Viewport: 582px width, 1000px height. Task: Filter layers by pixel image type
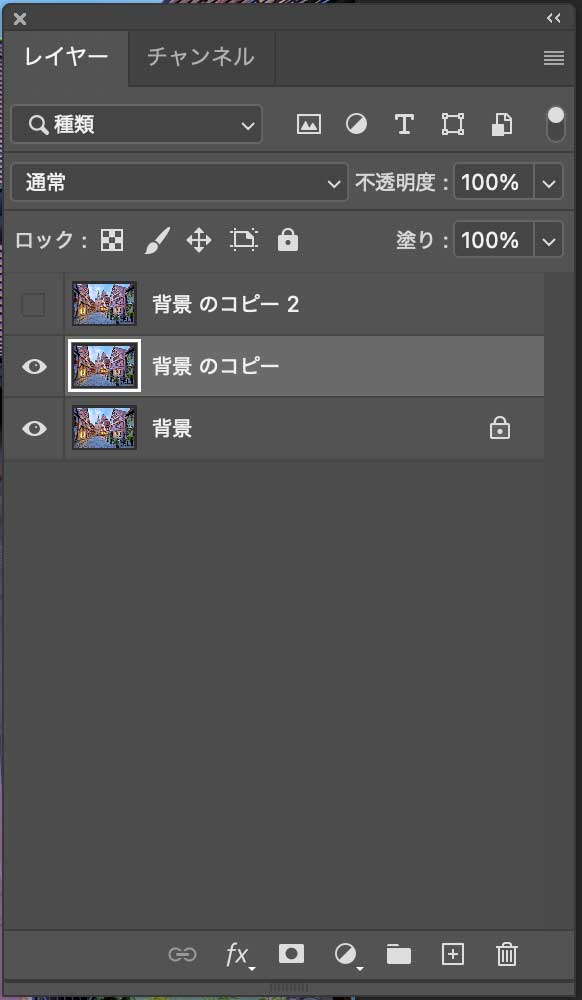(309, 124)
